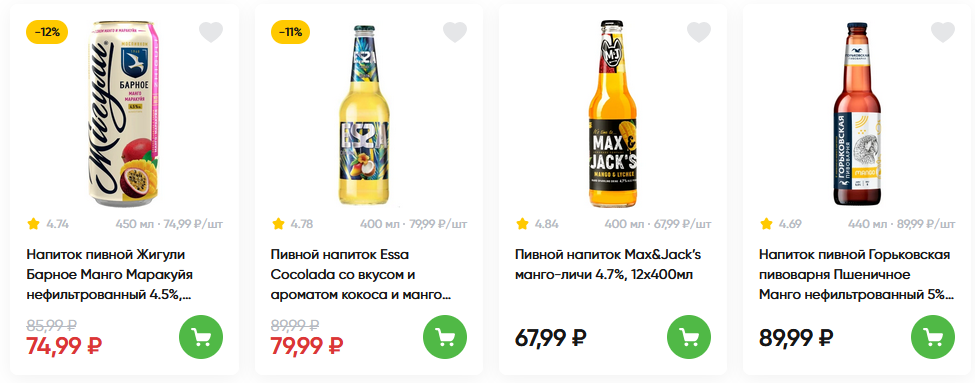Image resolution: width=975 pixels, height=383 pixels.
Task: Open the Горьковская пивоварня Пшеничное Манго title
Action: pyautogui.click(x=856, y=274)
